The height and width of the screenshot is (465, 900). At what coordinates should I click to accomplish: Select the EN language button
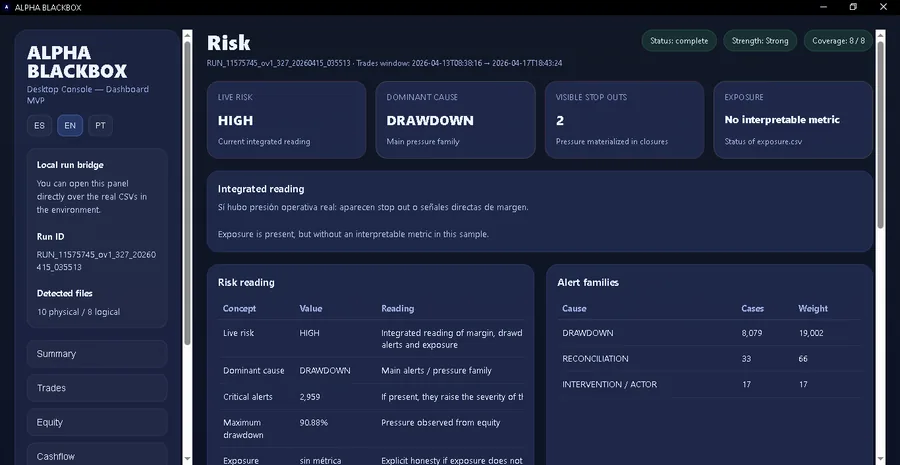pos(70,126)
